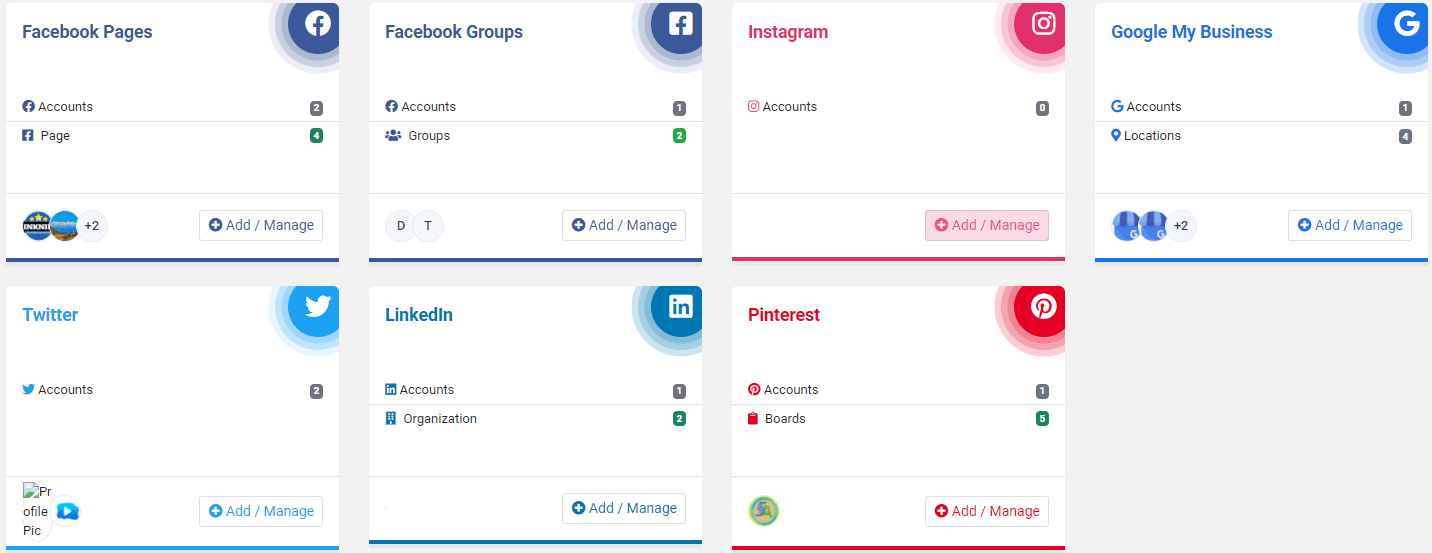Image resolution: width=1432 pixels, height=553 pixels.
Task: Click the Pinterest logo icon
Action: pyautogui.click(x=1044, y=306)
